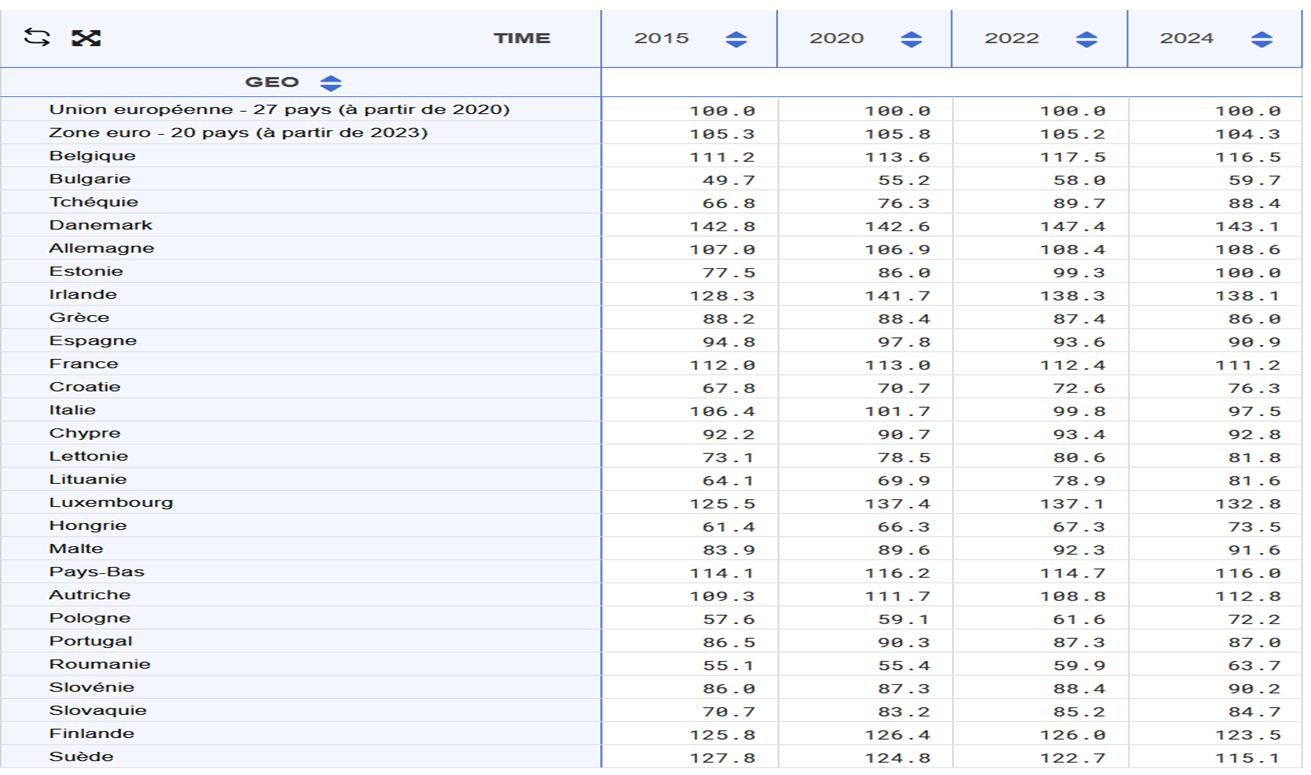Sort countries using the GEO arrows
Viewport: 1311px width, 775px height.
tap(331, 83)
